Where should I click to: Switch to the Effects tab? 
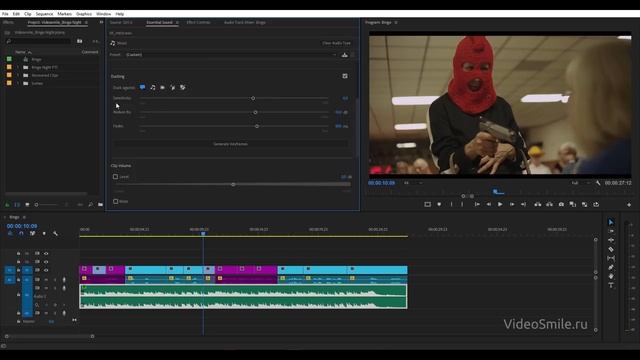(x=8, y=22)
